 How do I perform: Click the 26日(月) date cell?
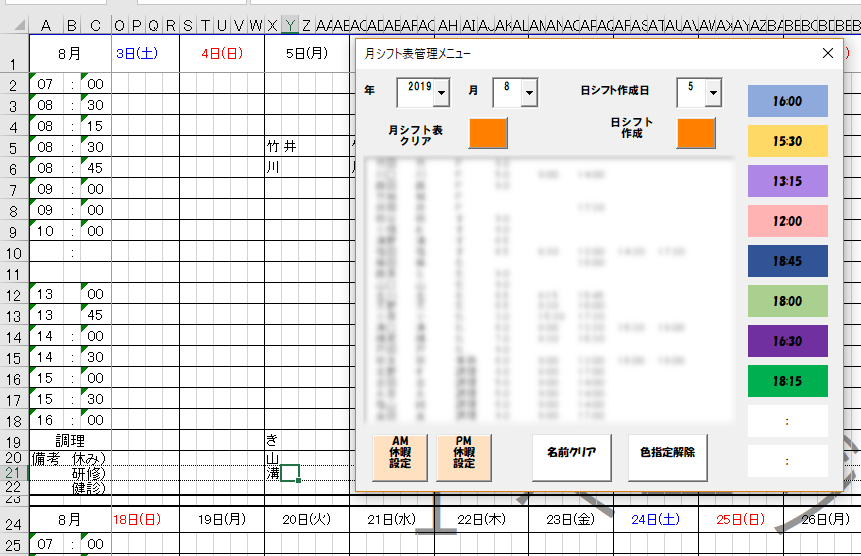823,519
